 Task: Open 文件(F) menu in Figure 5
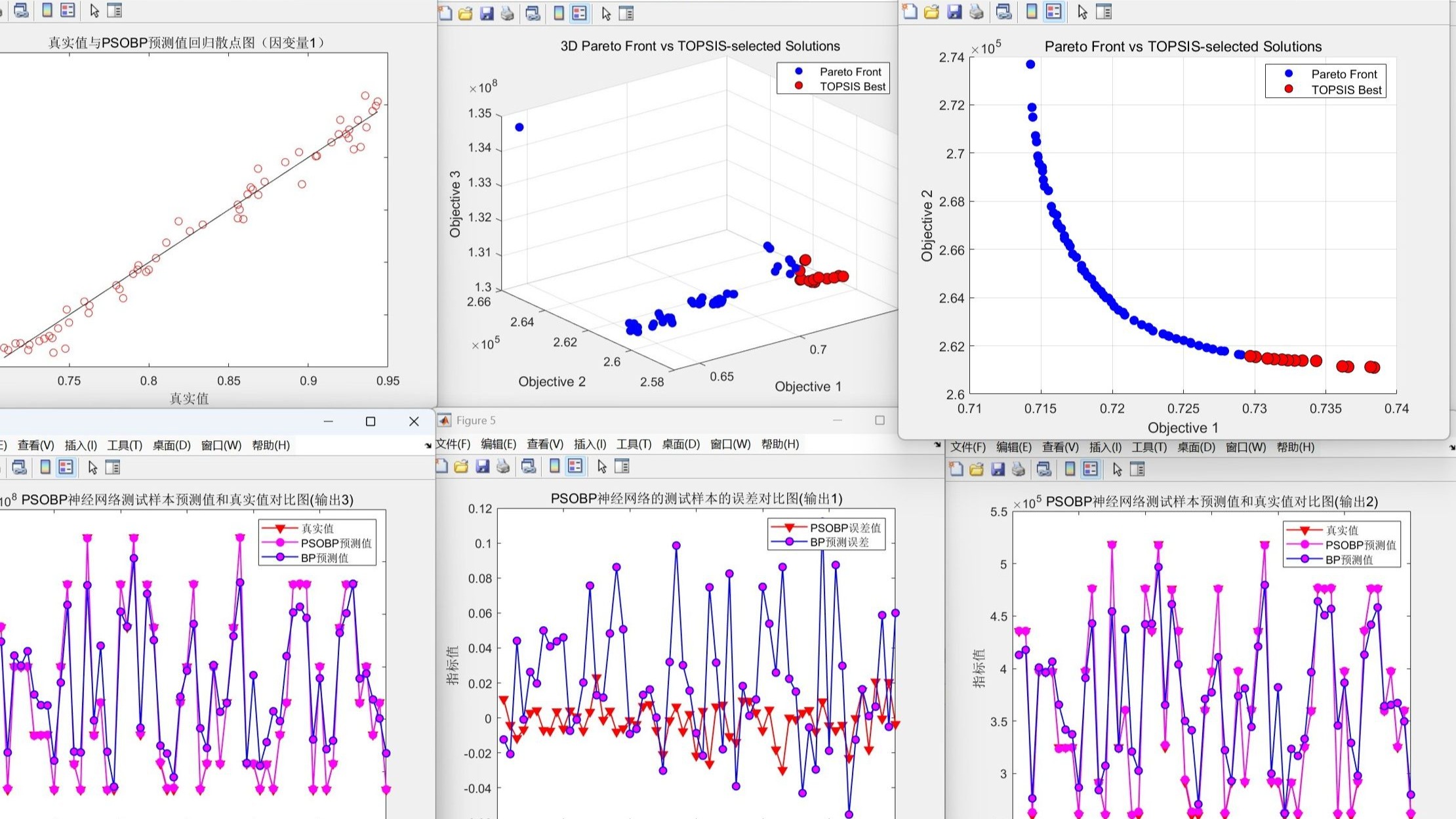pos(453,444)
